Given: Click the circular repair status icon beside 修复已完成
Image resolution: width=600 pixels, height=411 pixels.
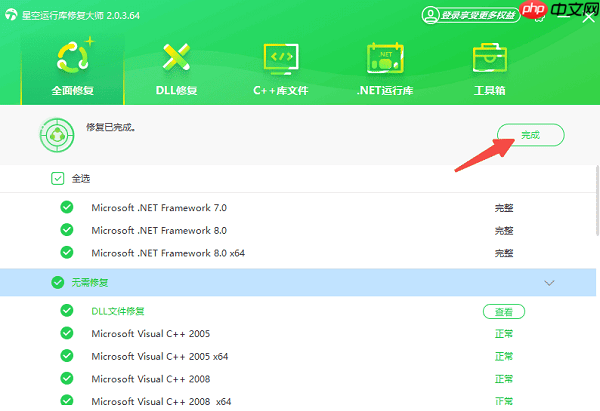Looking at the screenshot, I should tap(57, 135).
